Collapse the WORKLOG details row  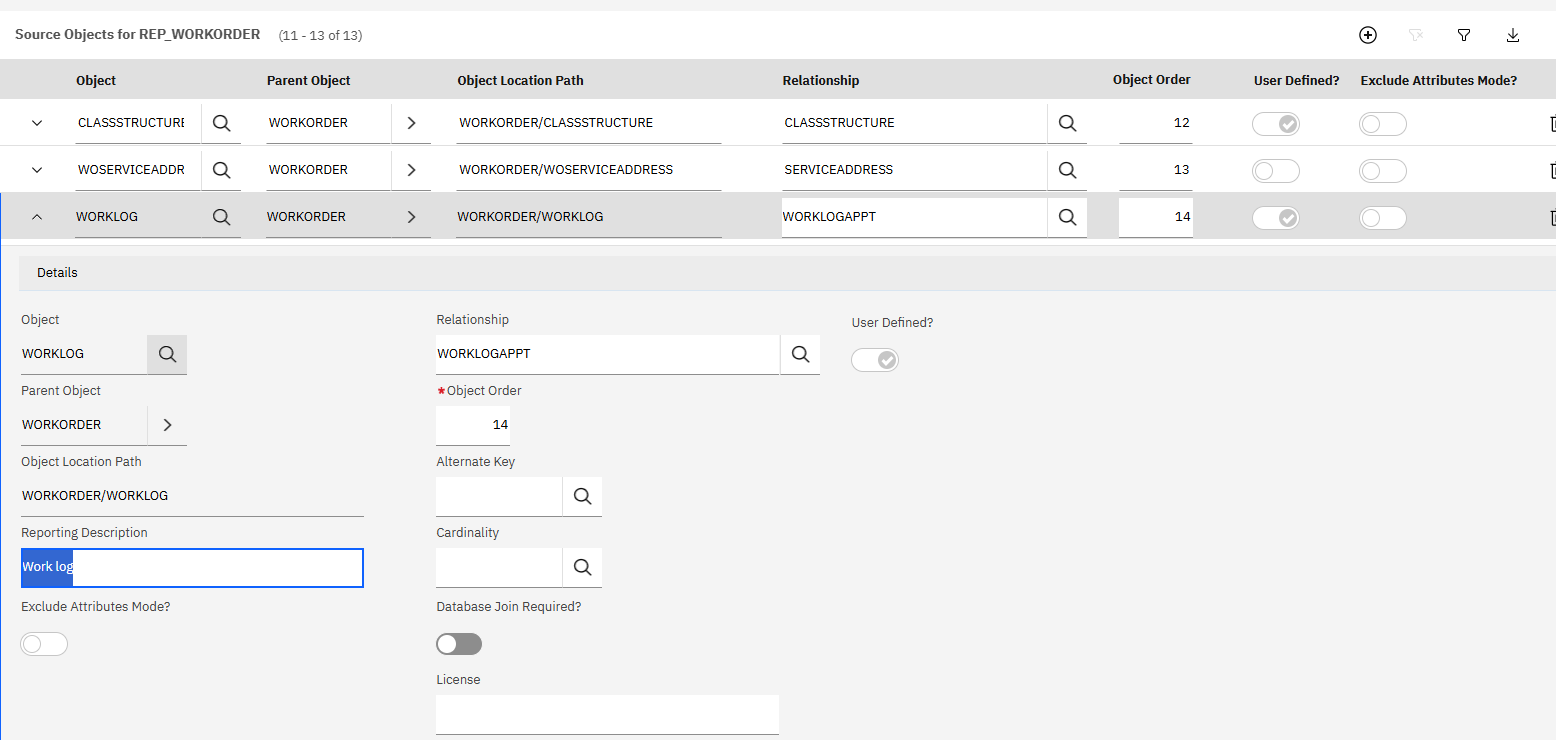point(36,216)
